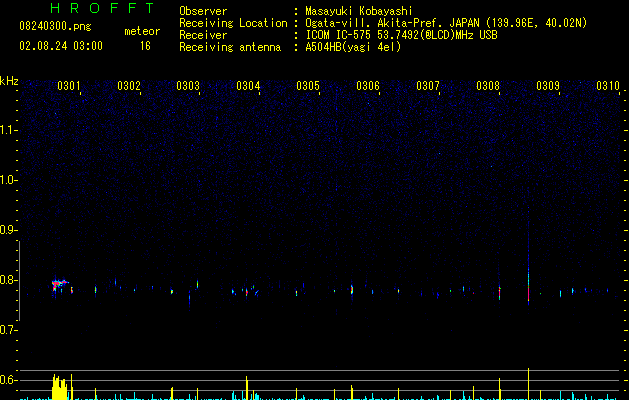The image size is (629, 400).
Task: Click the 1.1 frequency axis label
Action: pos(9,130)
